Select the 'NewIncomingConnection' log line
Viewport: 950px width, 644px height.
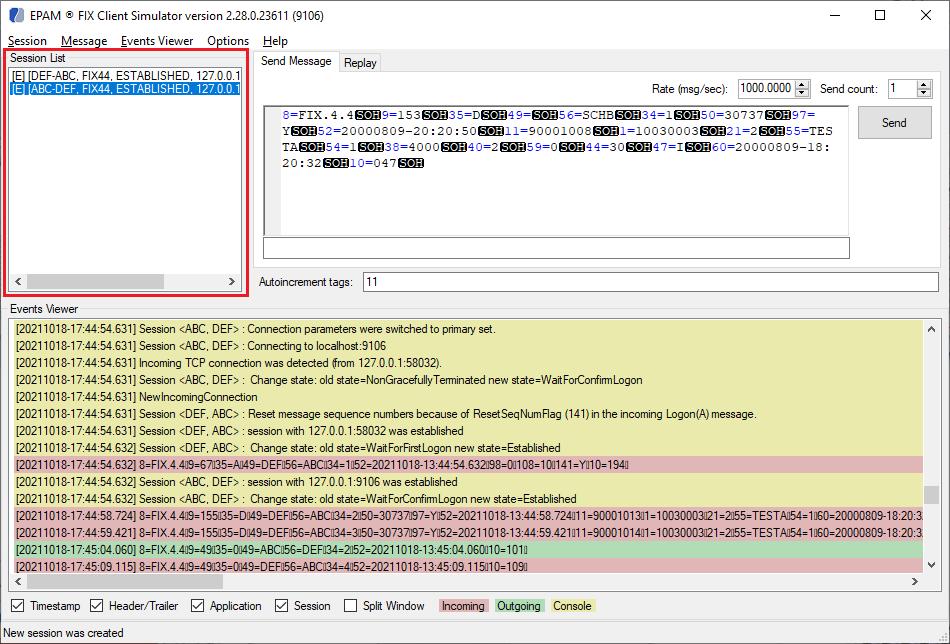(x=468, y=397)
